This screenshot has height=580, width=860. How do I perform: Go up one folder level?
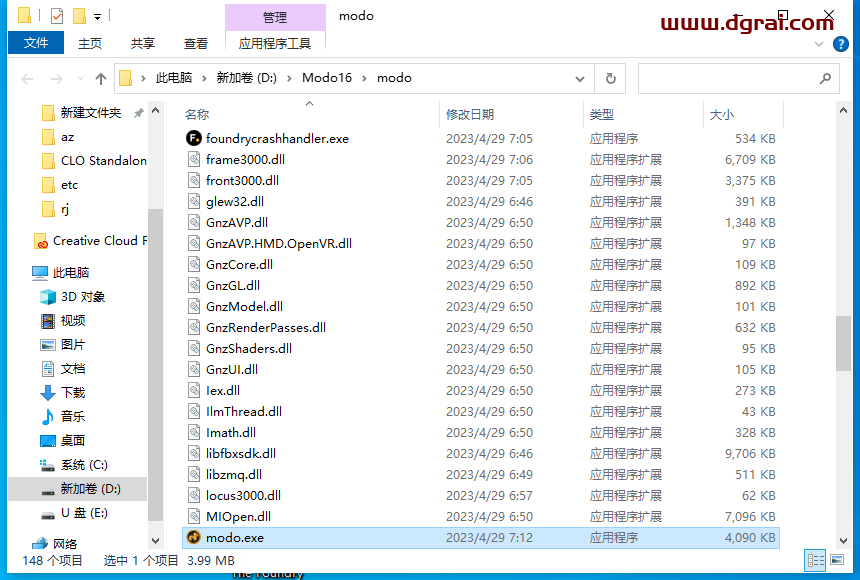[100, 79]
